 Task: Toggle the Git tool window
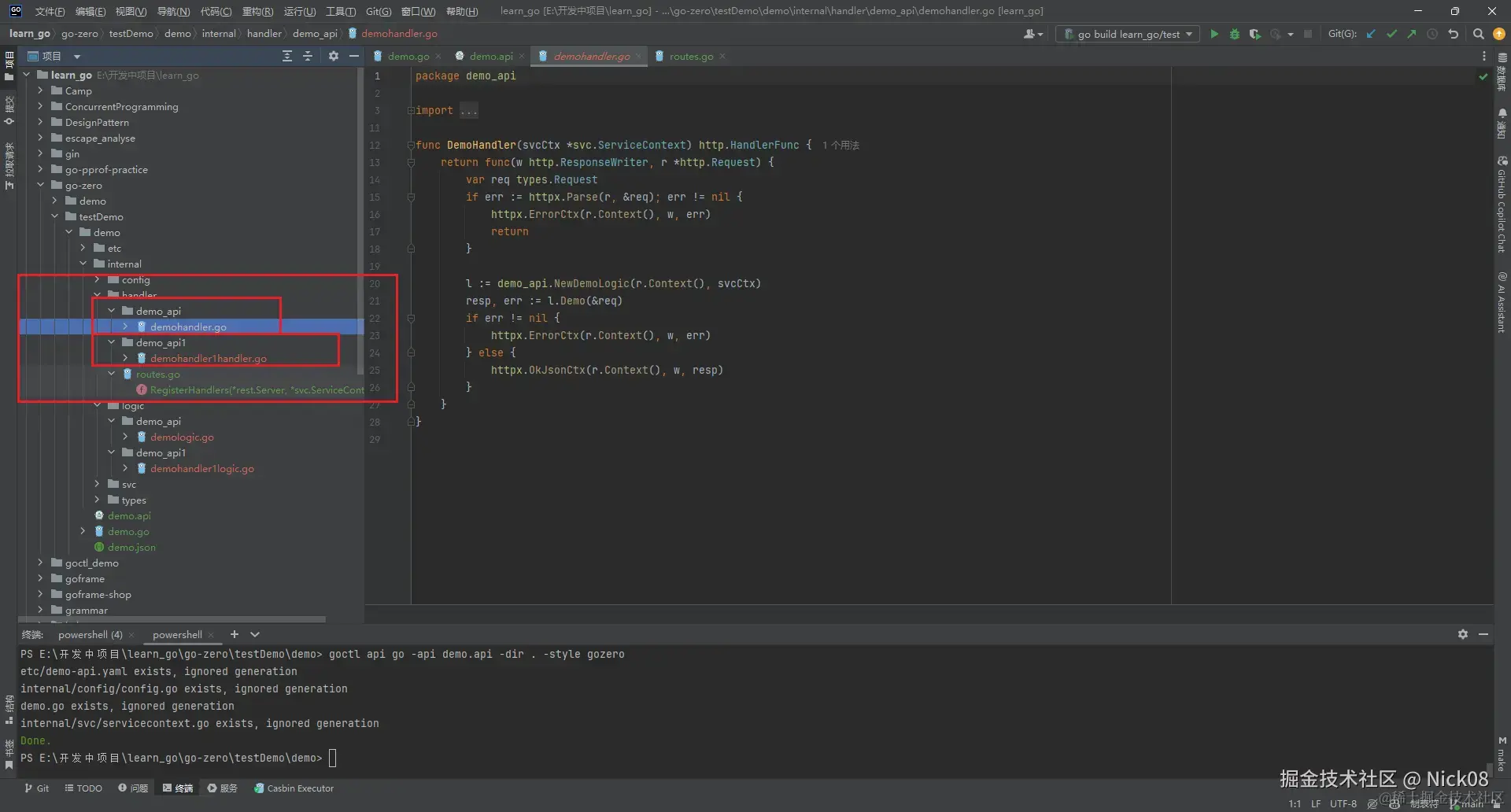[36, 788]
